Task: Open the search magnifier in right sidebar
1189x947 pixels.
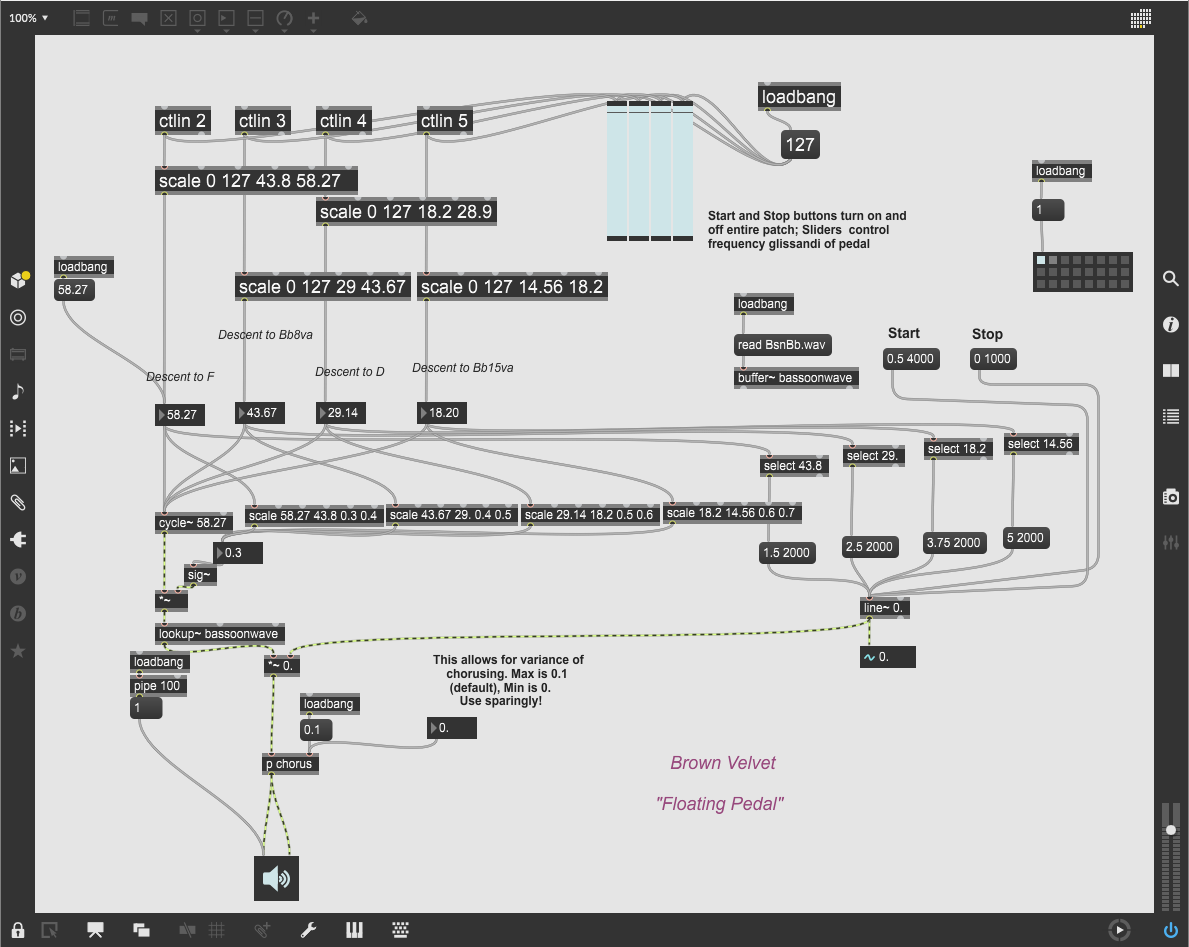Action: point(1171,278)
